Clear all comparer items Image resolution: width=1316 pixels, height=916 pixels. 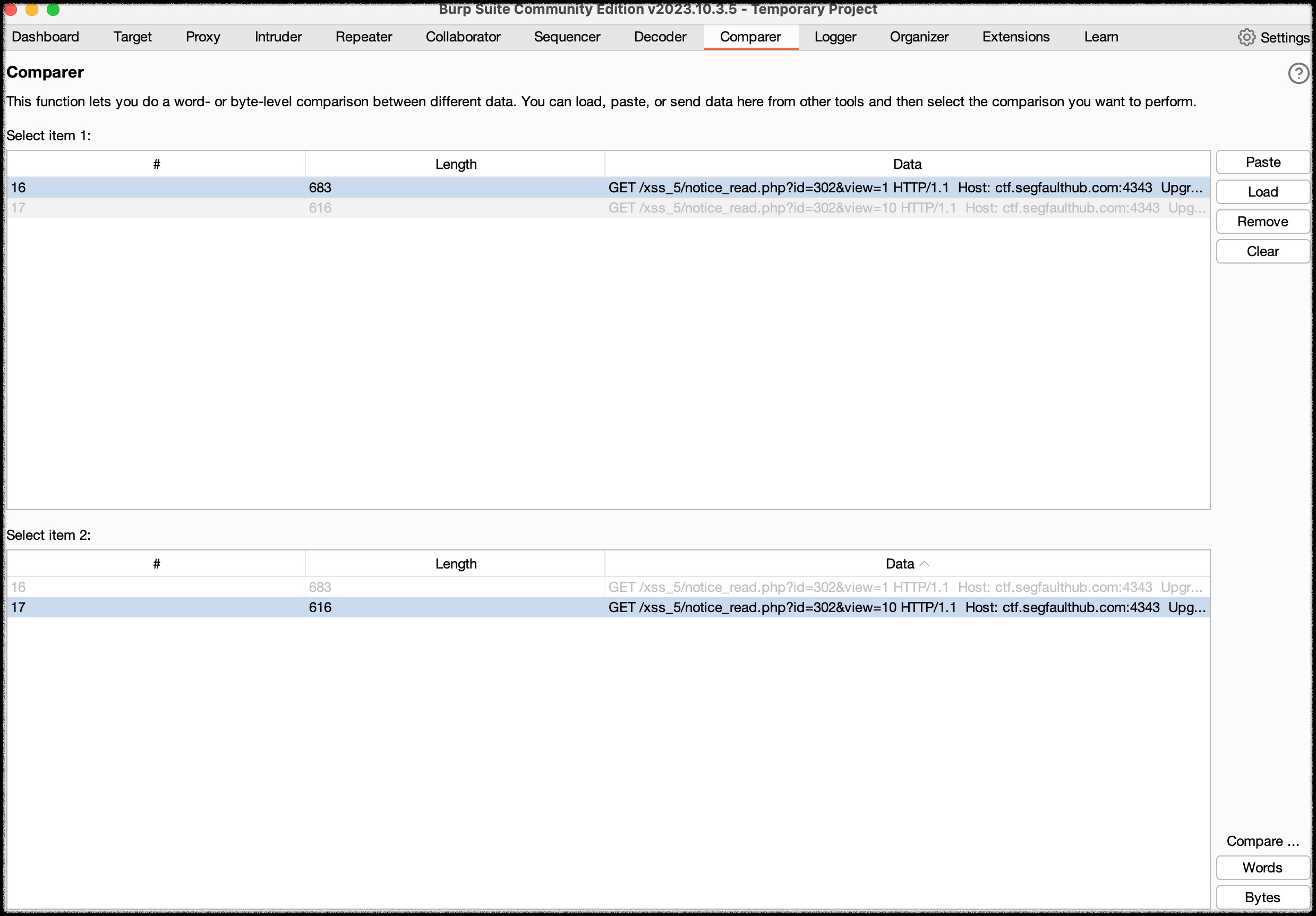1263,252
